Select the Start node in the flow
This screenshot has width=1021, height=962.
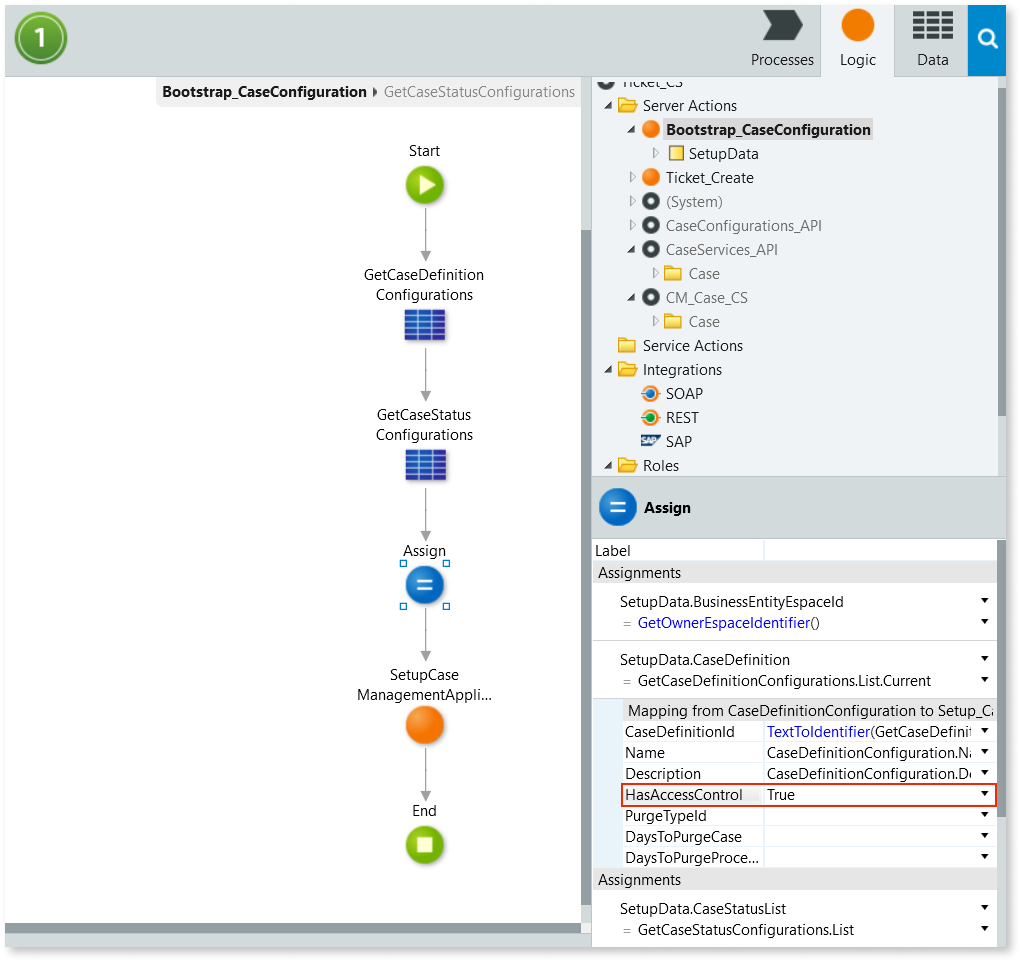(x=425, y=185)
